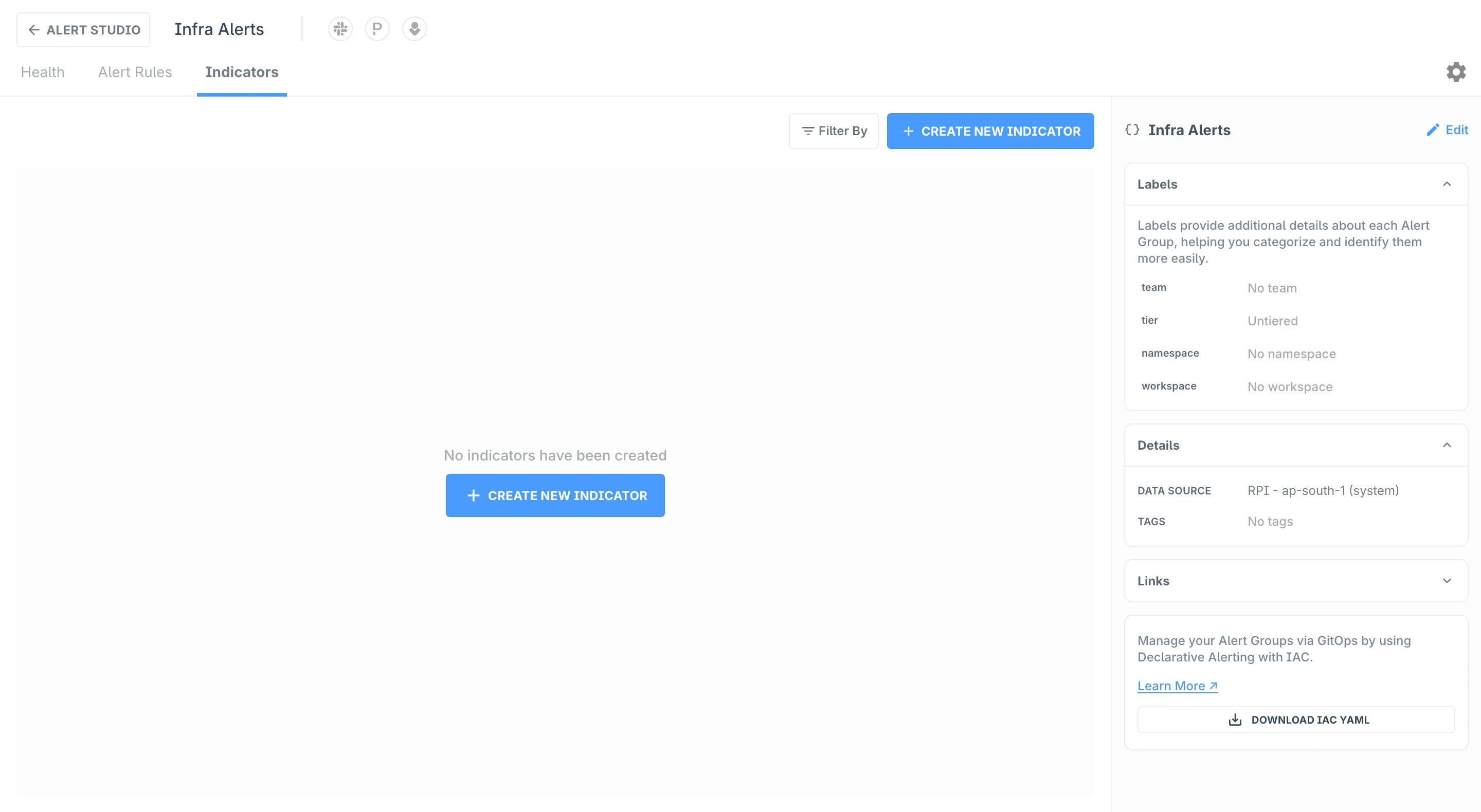The height and width of the screenshot is (812, 1481).
Task: Click the curly braces icon beside Infra Alerts
Action: pos(1132,130)
